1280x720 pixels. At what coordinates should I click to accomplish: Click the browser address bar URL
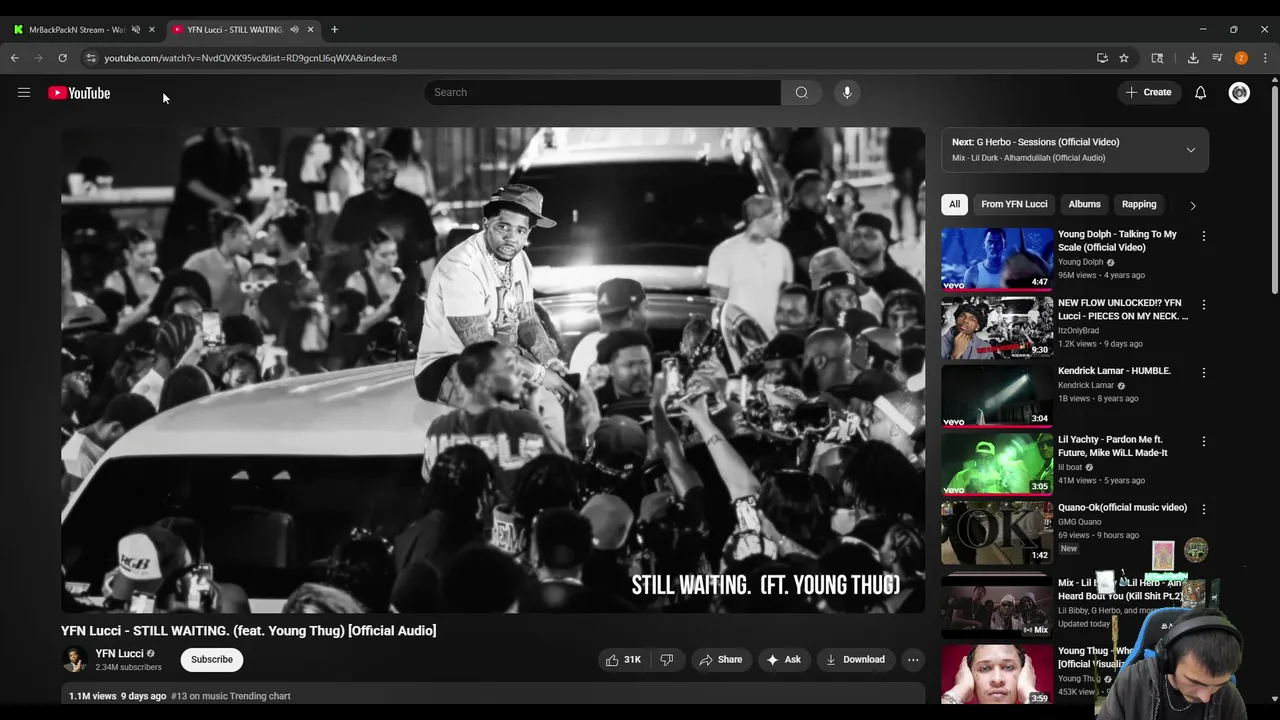pos(250,58)
